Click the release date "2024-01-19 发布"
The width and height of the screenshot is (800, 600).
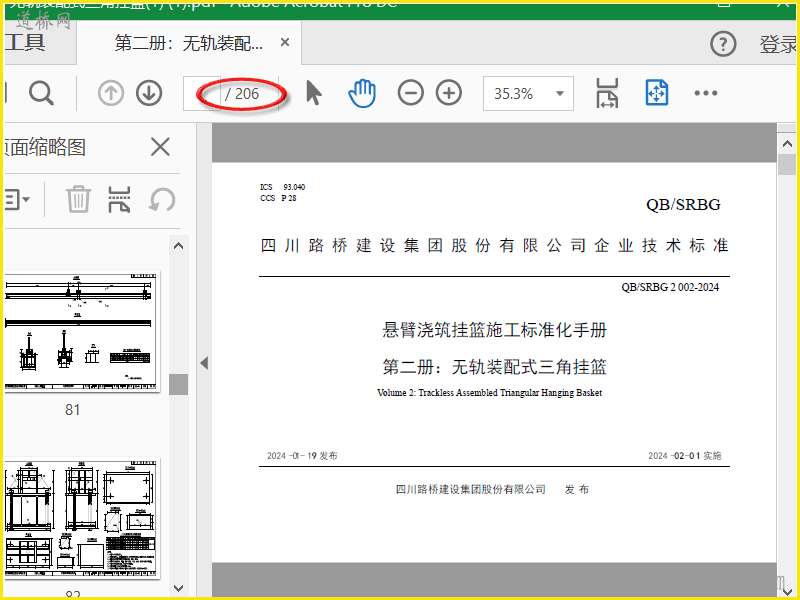point(302,456)
